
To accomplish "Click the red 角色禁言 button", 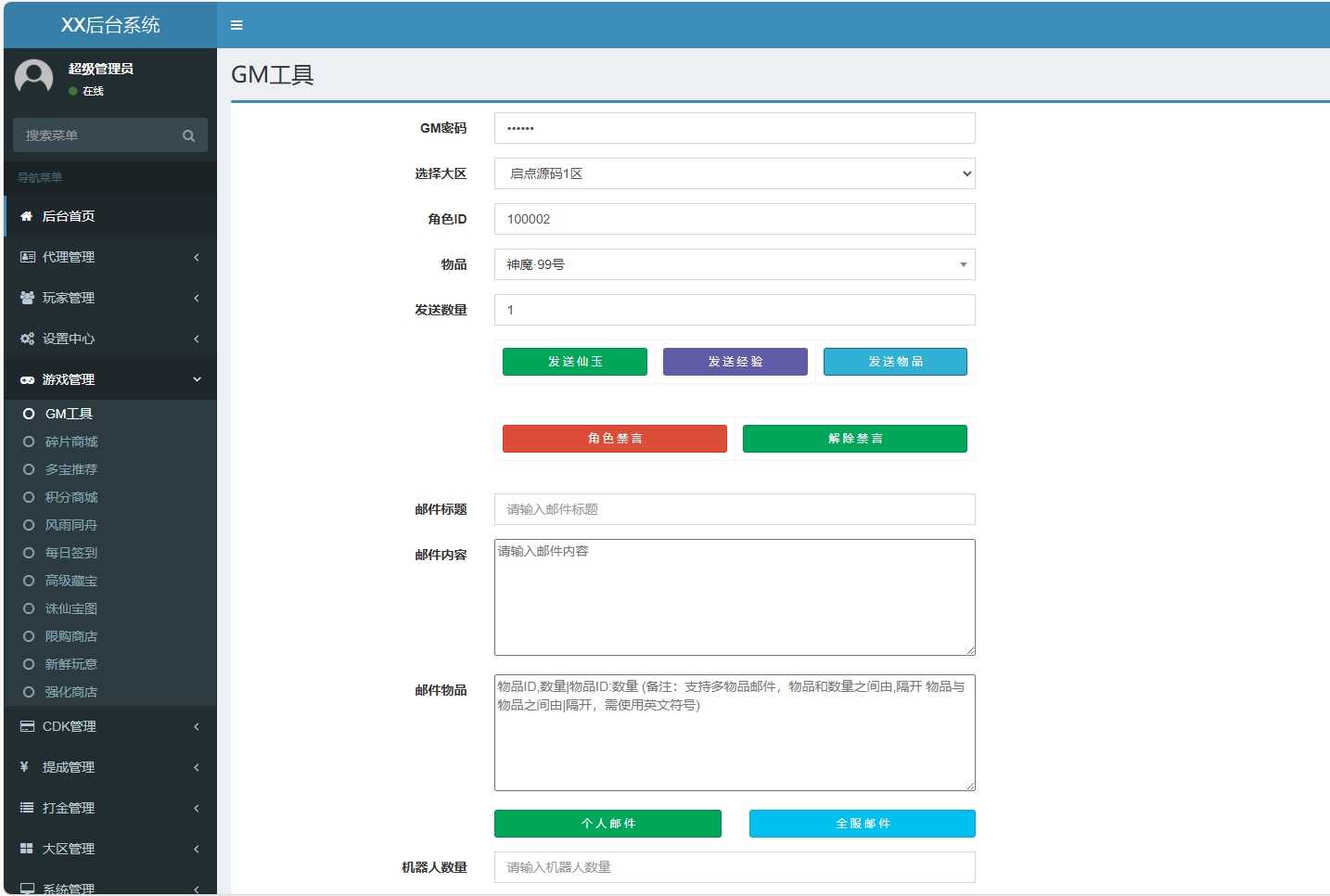I will tap(615, 439).
